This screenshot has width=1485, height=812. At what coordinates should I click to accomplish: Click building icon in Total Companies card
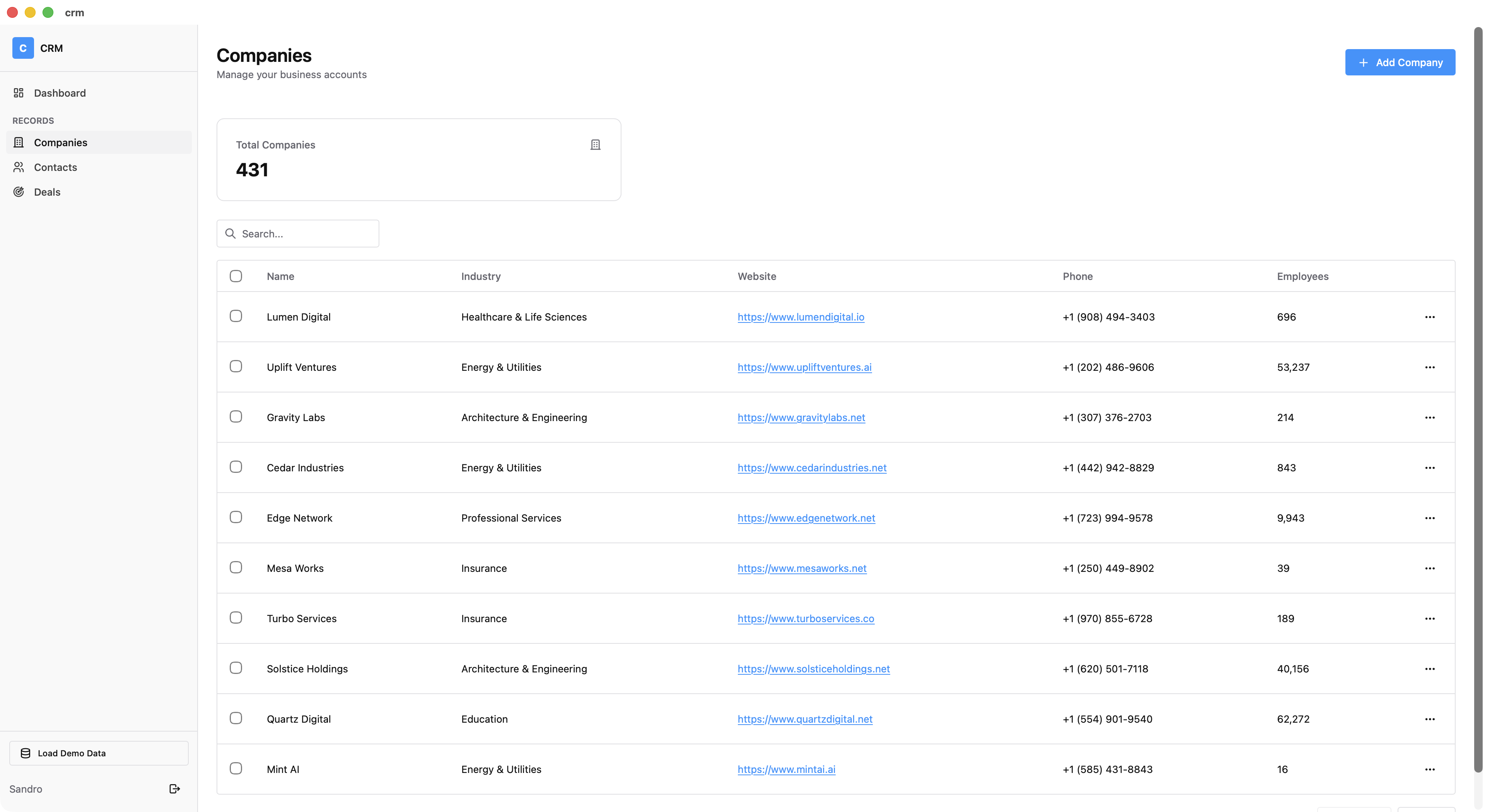pyautogui.click(x=596, y=145)
